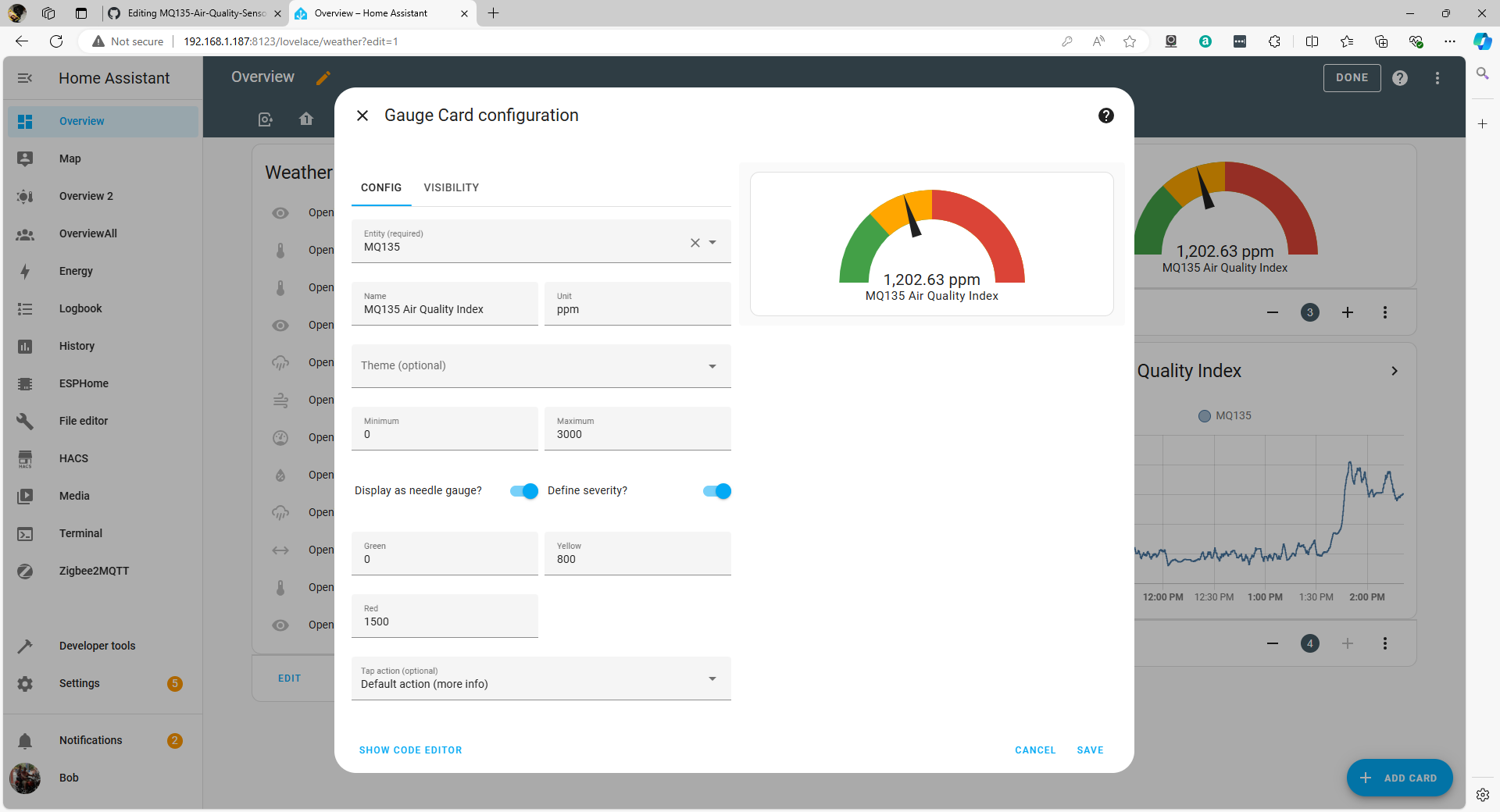The image size is (1500, 812).
Task: Click the browser address bar URL
Action: tap(291, 41)
